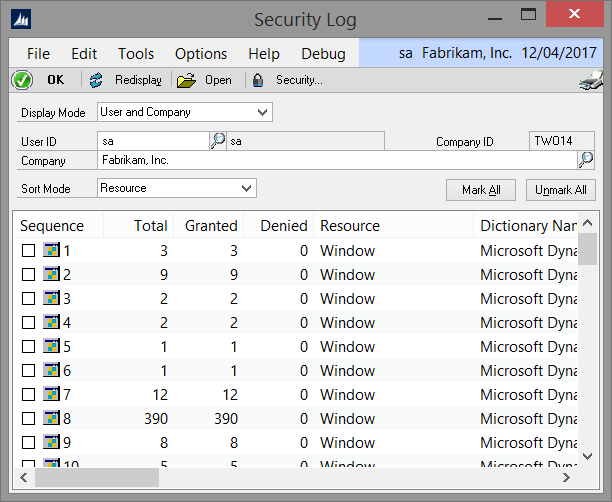Click the green OK checkmark icon
The width and height of the screenshot is (612, 502).
coord(22,80)
